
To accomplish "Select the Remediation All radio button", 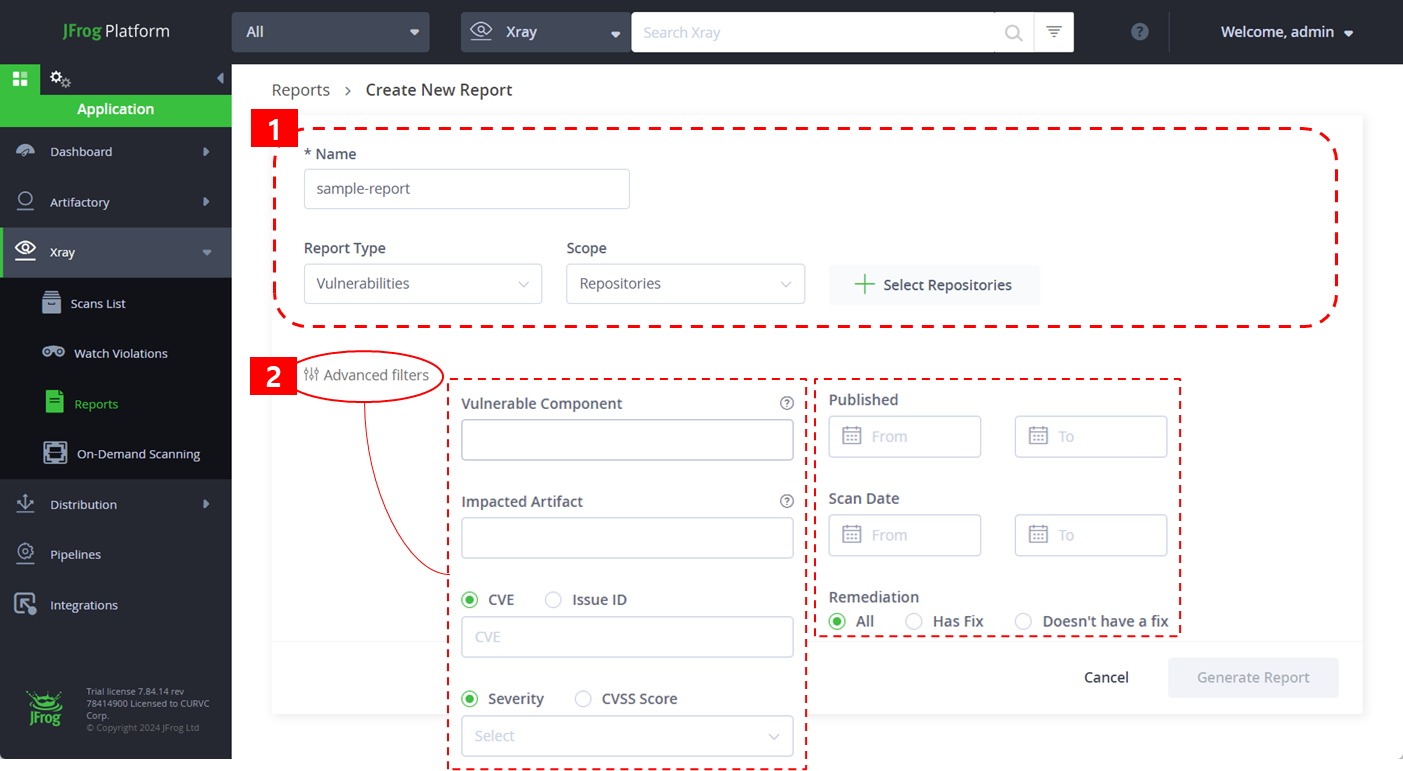I will point(837,621).
